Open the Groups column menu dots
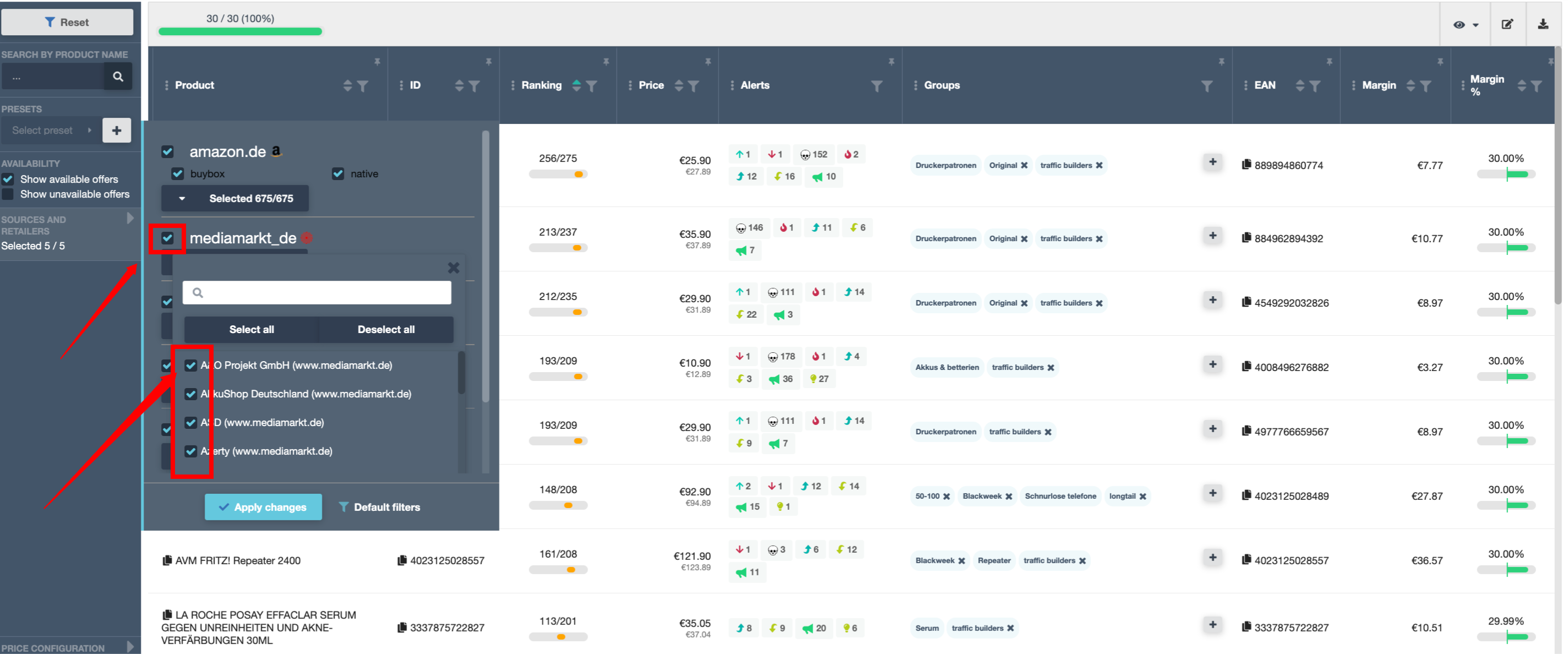The height and width of the screenshot is (654, 1568). (916, 85)
